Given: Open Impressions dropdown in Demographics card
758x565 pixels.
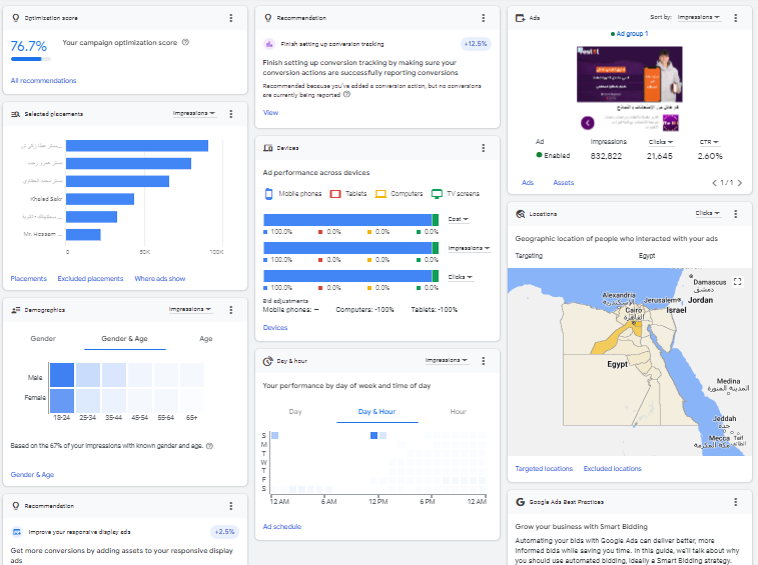Looking at the screenshot, I should click(x=190, y=309).
